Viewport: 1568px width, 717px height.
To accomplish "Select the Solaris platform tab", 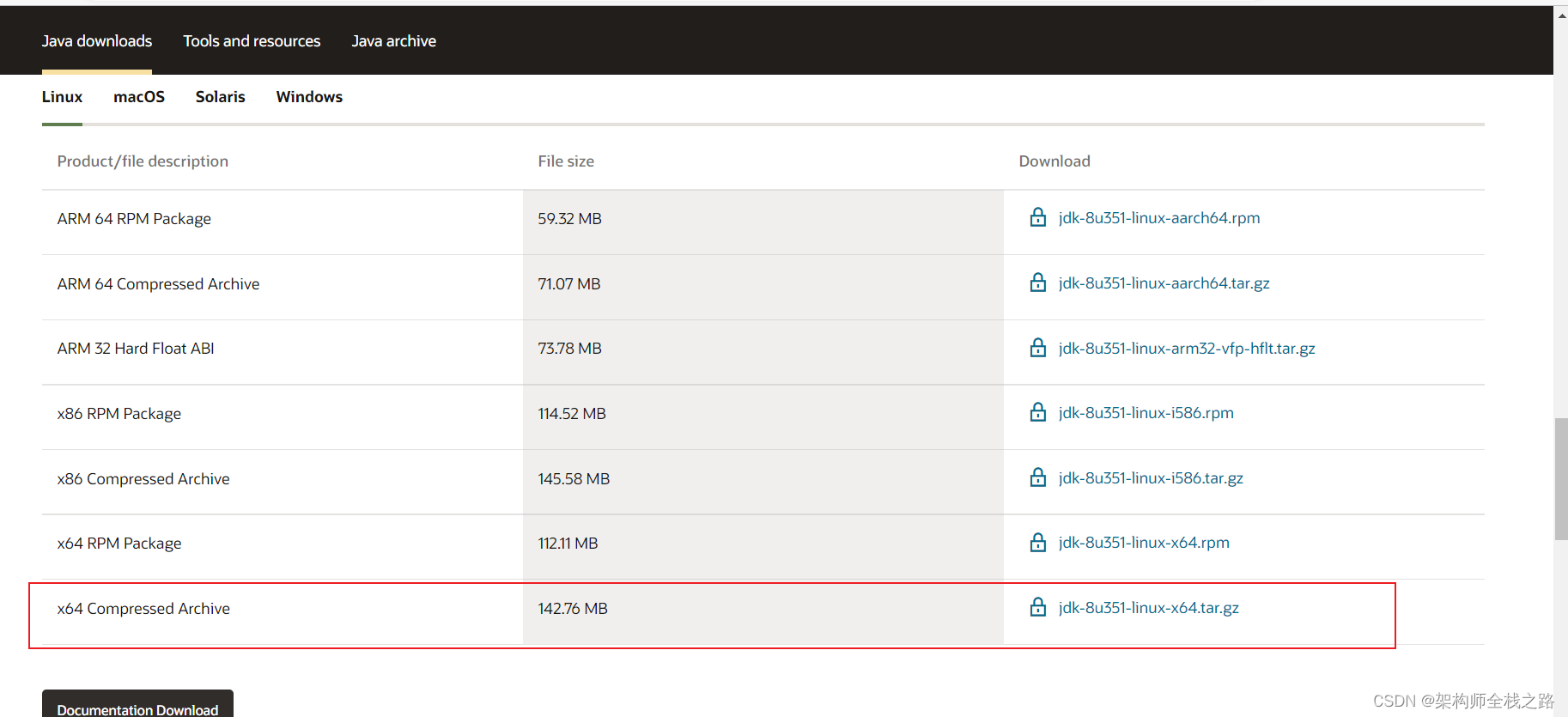I will (x=221, y=97).
